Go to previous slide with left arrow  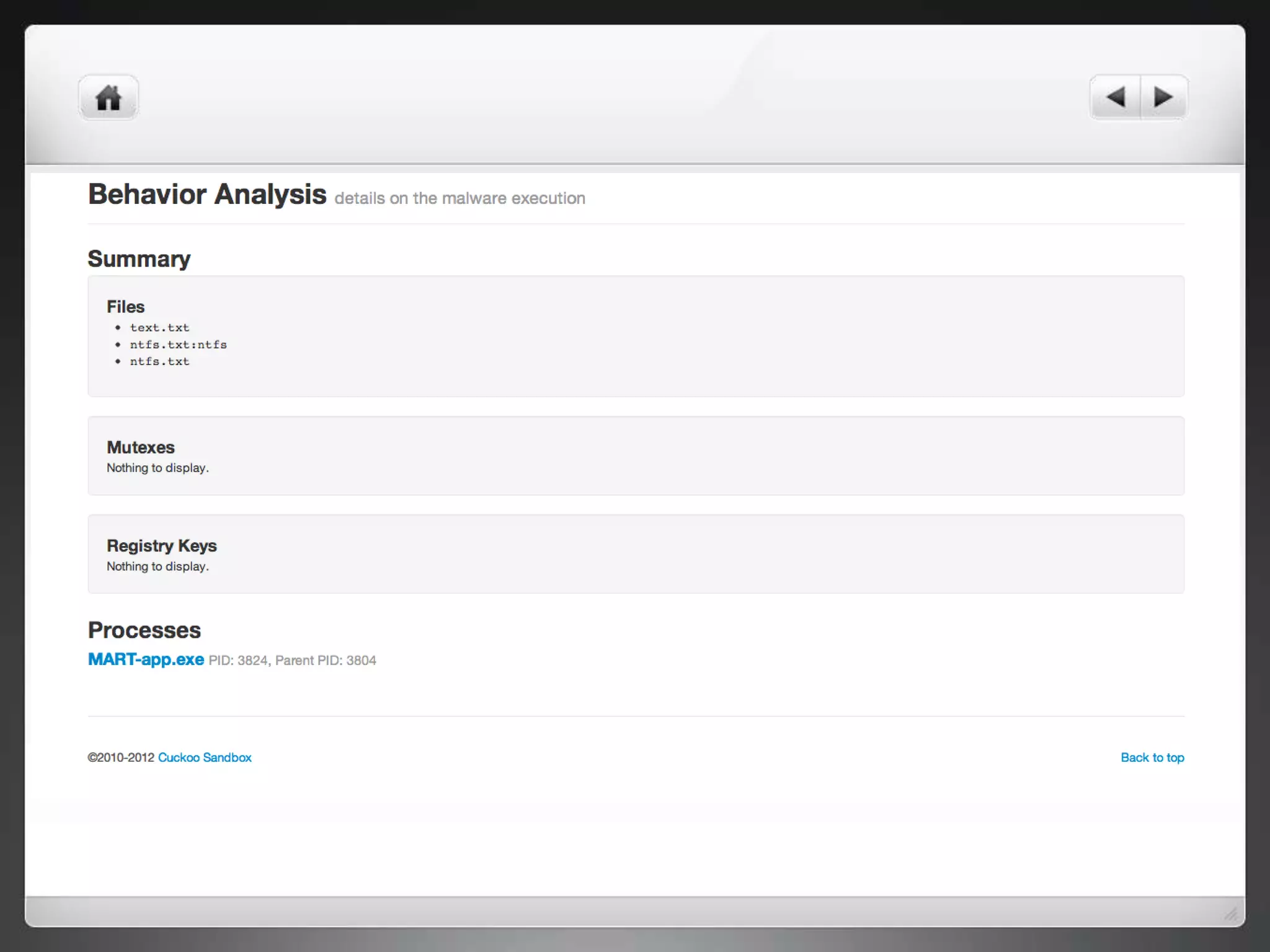1116,97
